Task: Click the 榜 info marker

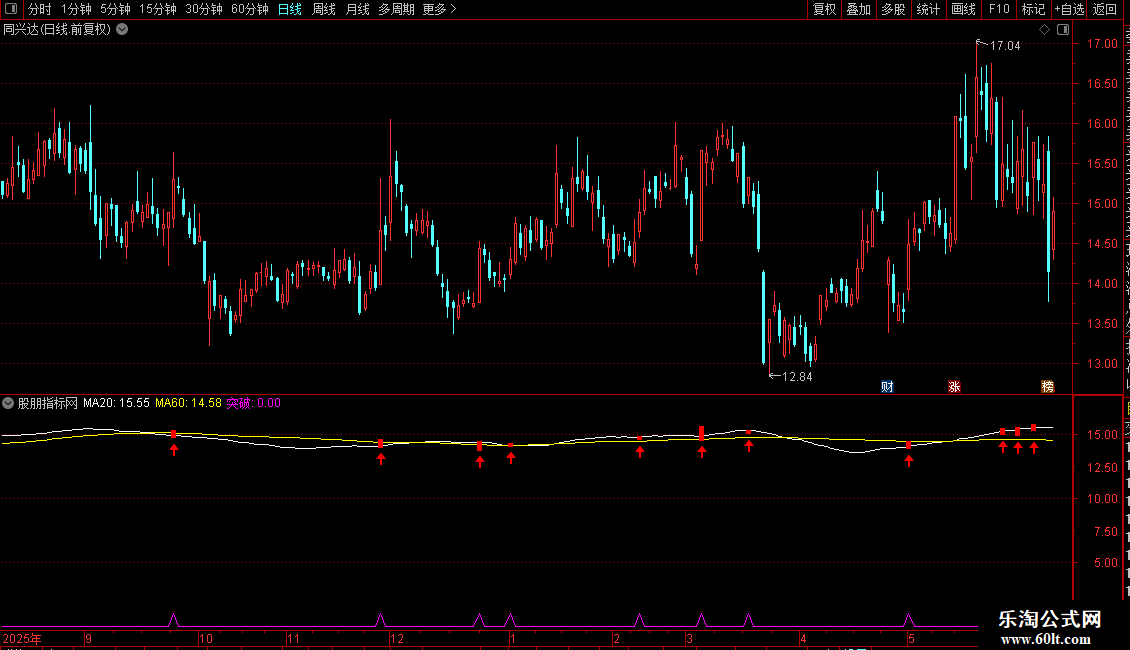Action: 1047,387
